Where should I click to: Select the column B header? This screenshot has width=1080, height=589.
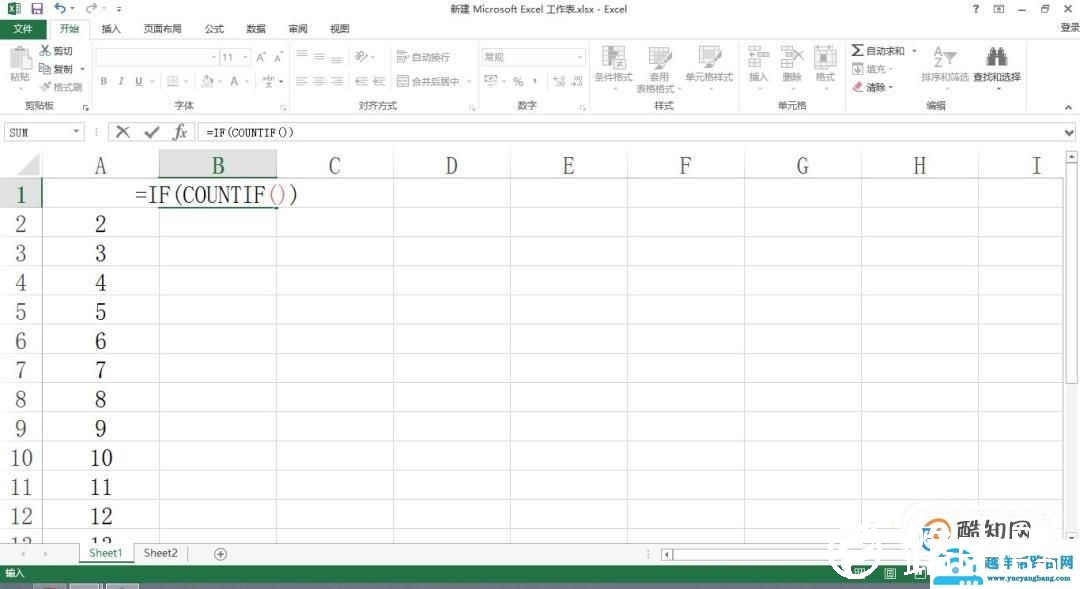217,164
